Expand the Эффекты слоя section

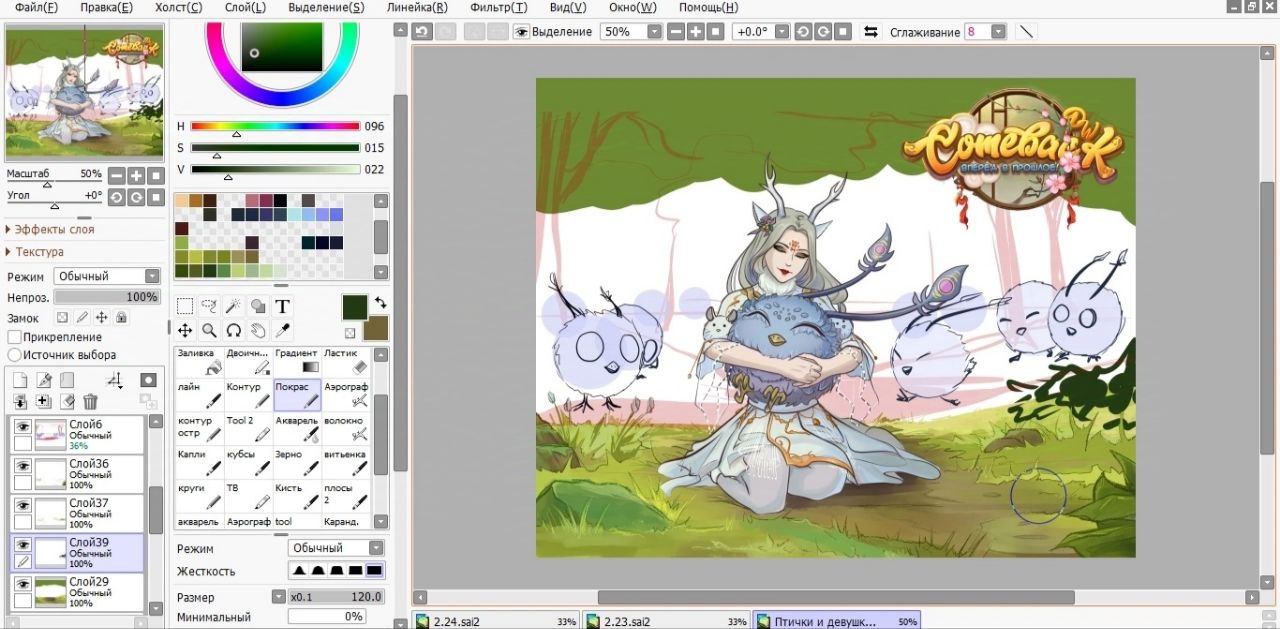[x=54, y=229]
